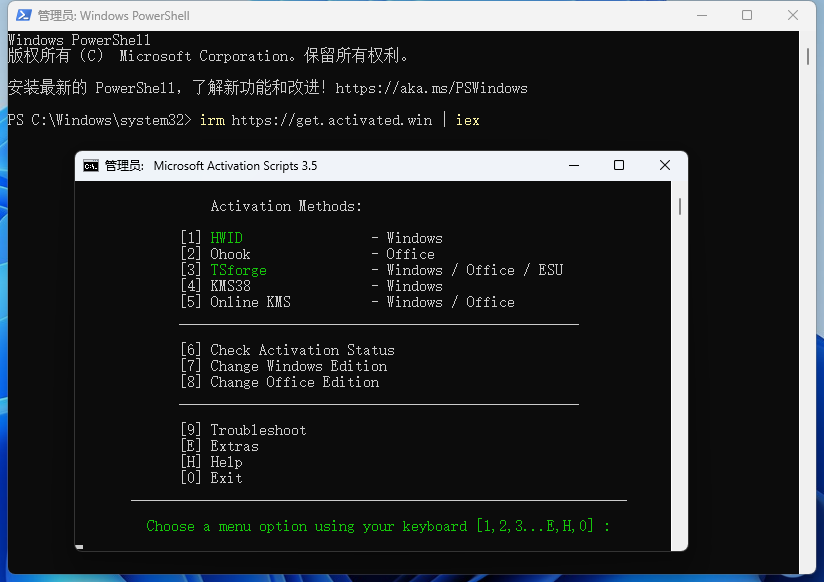Click the Office description beside Ohook
Image resolution: width=824 pixels, height=582 pixels.
[410, 254]
